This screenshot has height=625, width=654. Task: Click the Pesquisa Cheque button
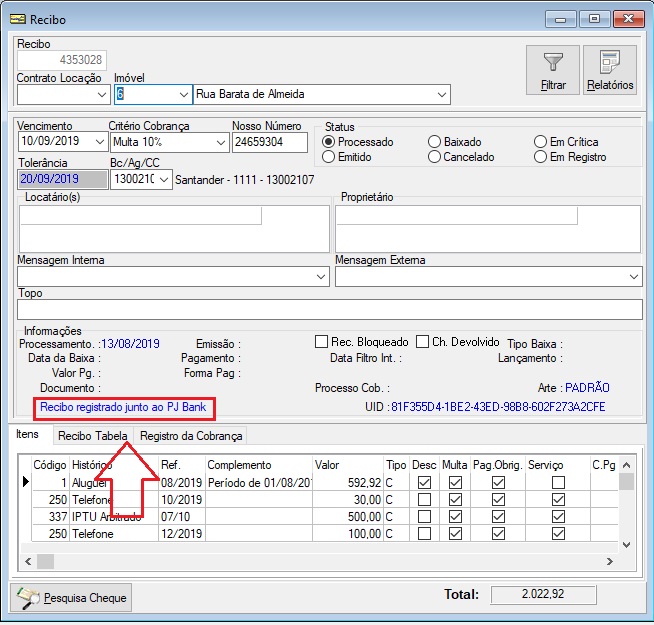(71, 597)
